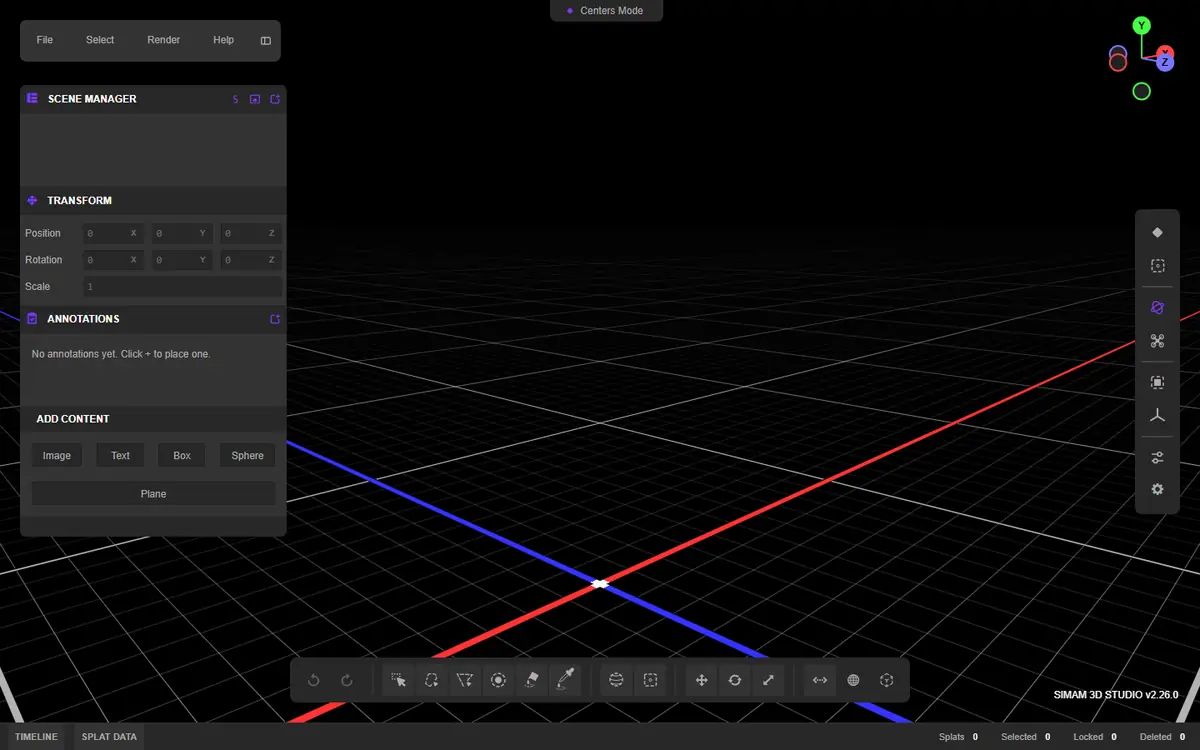Click the Scene Manager export icon
1200x750 pixels.
pyautogui.click(x=275, y=99)
